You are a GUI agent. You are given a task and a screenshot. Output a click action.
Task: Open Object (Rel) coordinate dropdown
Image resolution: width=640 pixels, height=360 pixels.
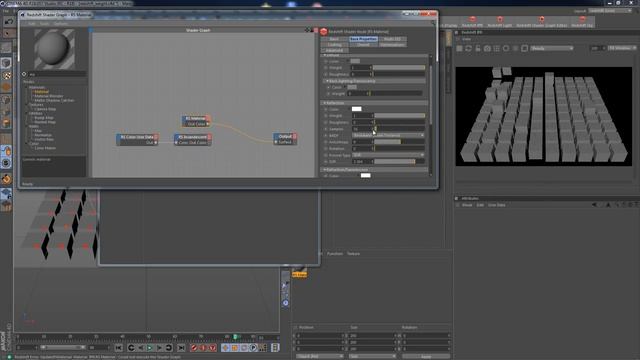pyautogui.click(x=320, y=356)
